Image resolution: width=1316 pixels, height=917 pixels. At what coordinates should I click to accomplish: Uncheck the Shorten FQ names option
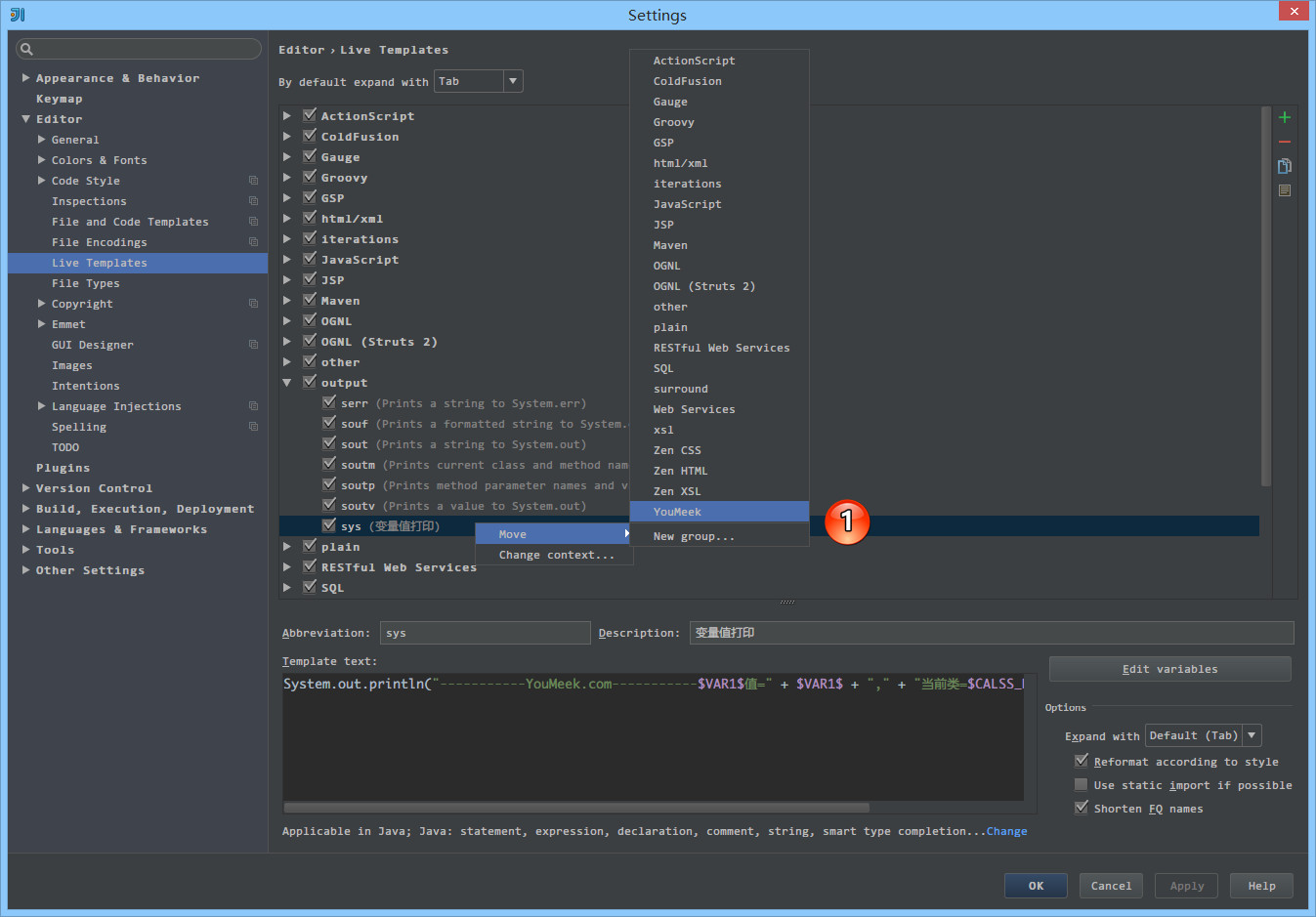click(x=1082, y=808)
